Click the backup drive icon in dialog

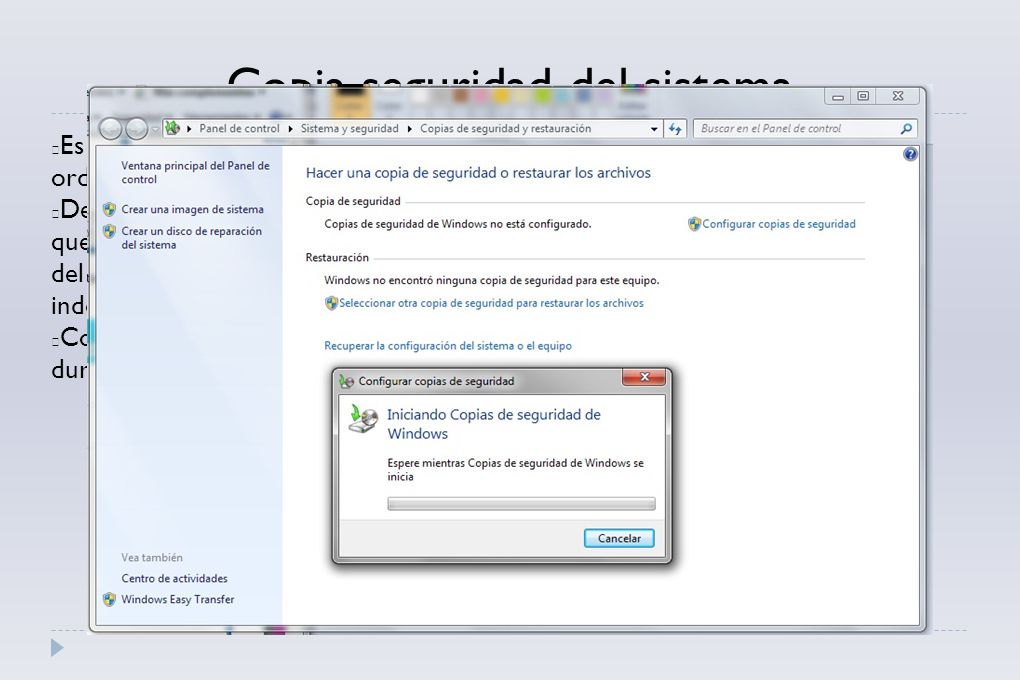[363, 418]
